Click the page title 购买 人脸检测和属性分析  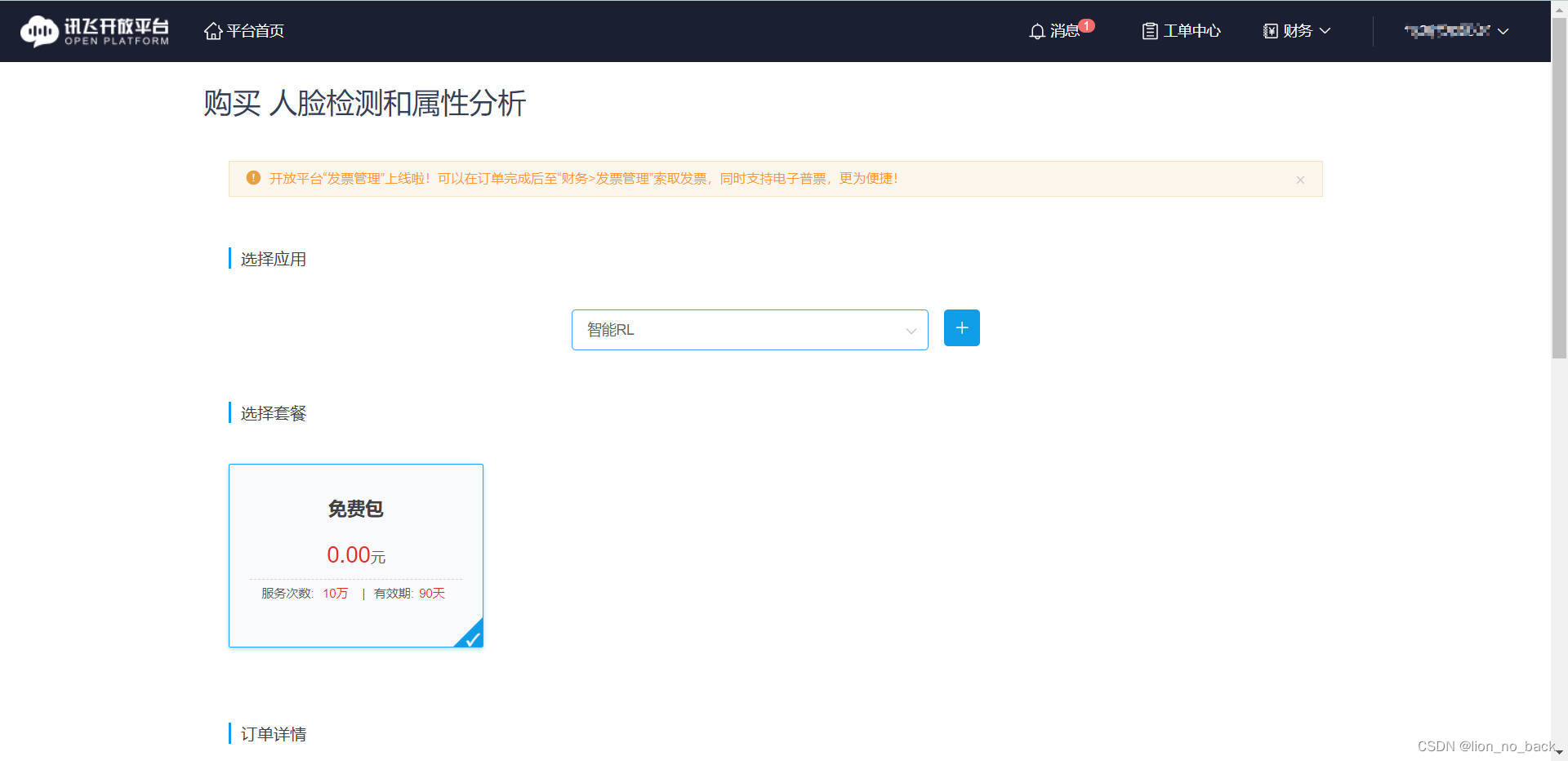364,104
